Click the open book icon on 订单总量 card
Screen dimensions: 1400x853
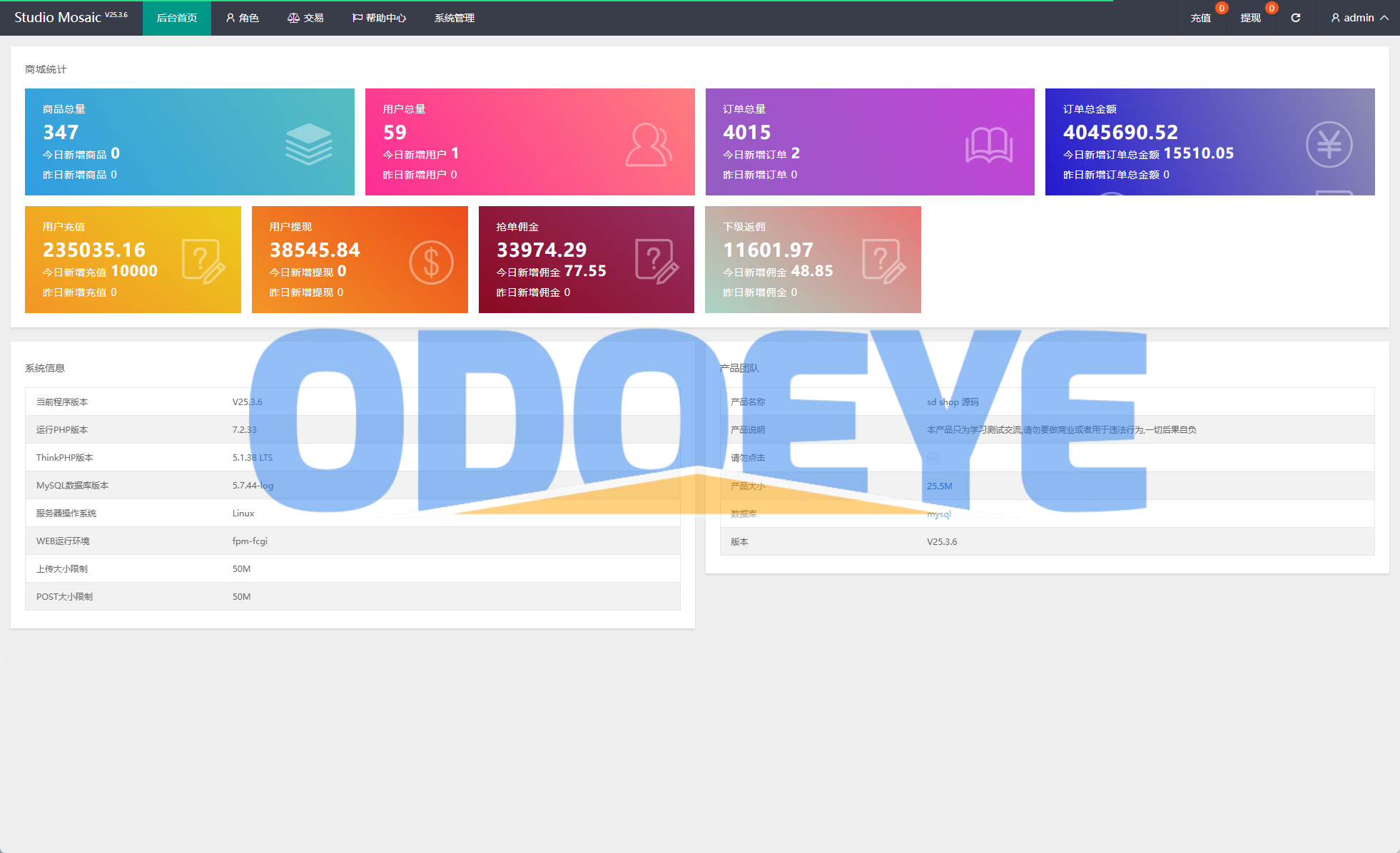(x=988, y=145)
